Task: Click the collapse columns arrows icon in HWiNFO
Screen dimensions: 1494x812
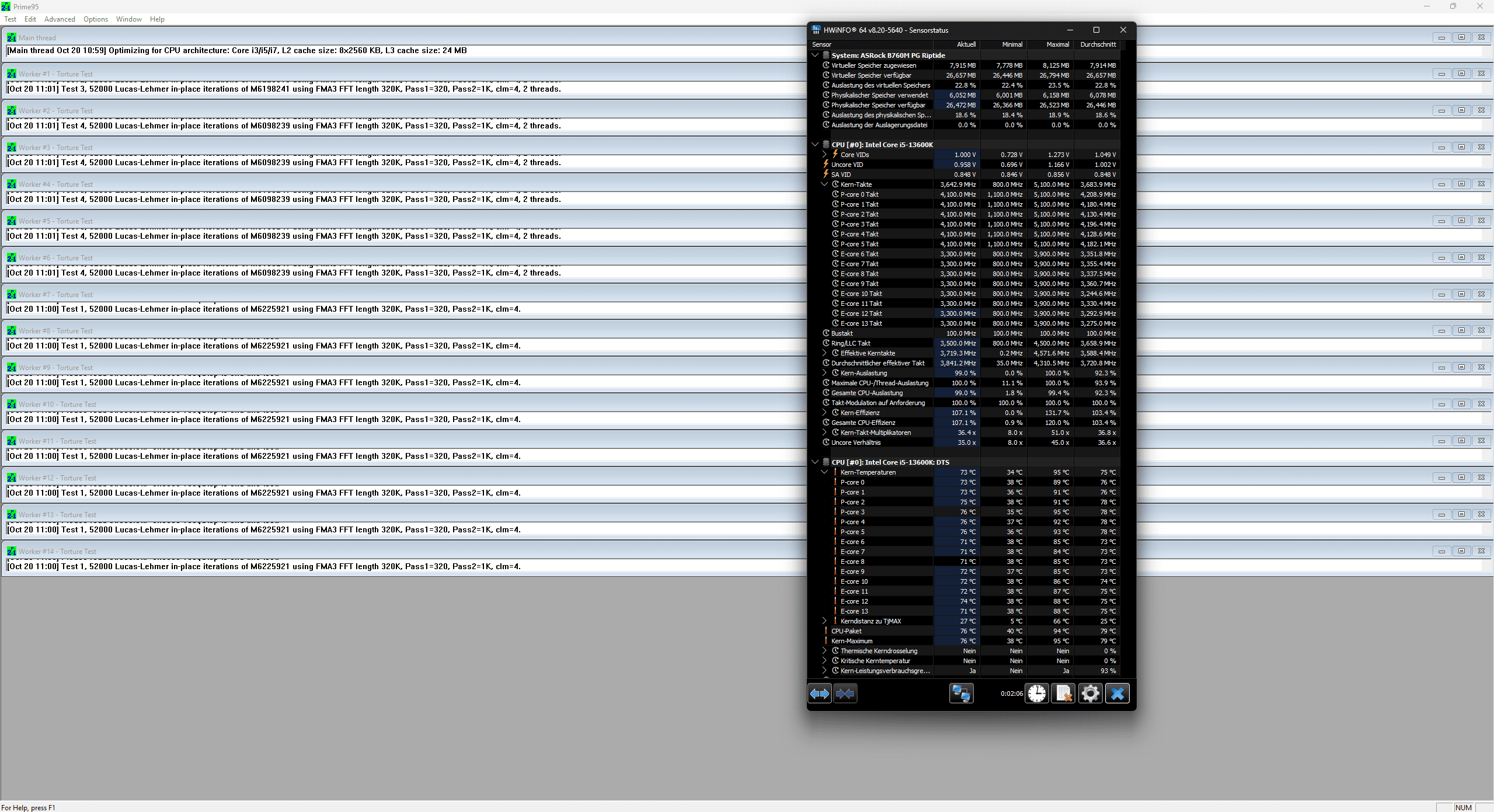Action: coord(845,693)
